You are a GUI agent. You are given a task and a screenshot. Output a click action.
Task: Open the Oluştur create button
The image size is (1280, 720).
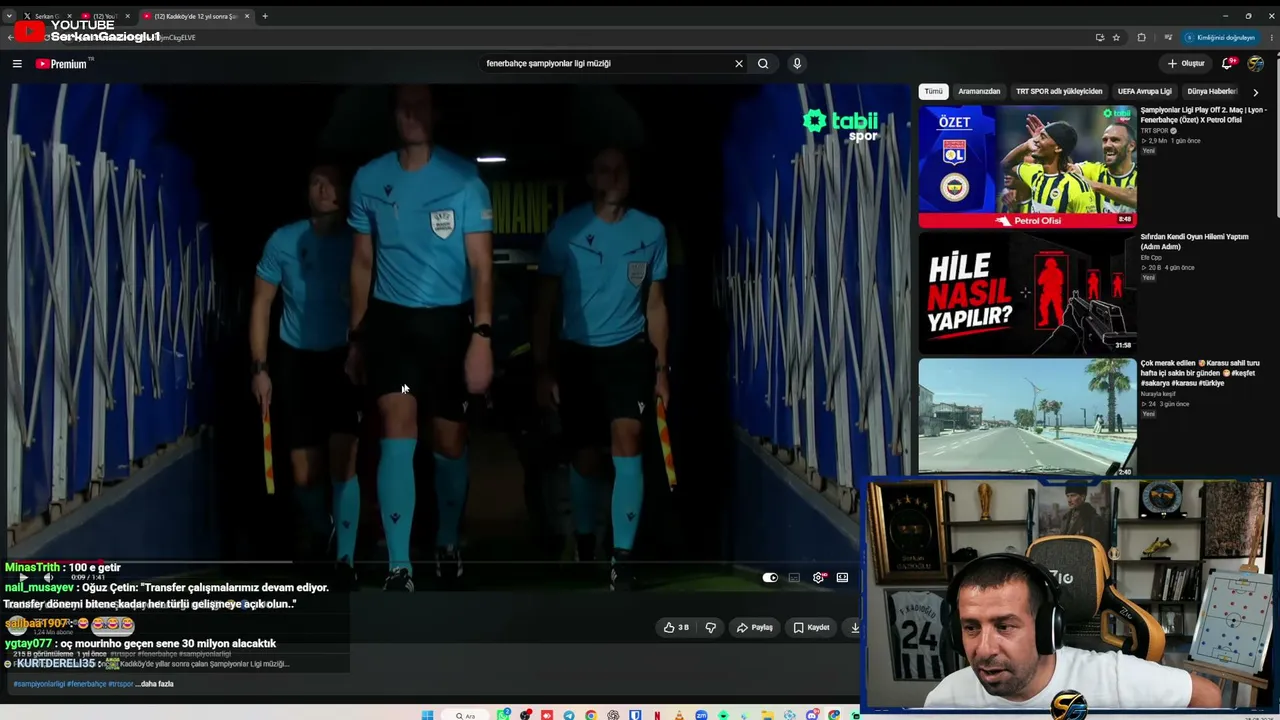pos(1186,64)
